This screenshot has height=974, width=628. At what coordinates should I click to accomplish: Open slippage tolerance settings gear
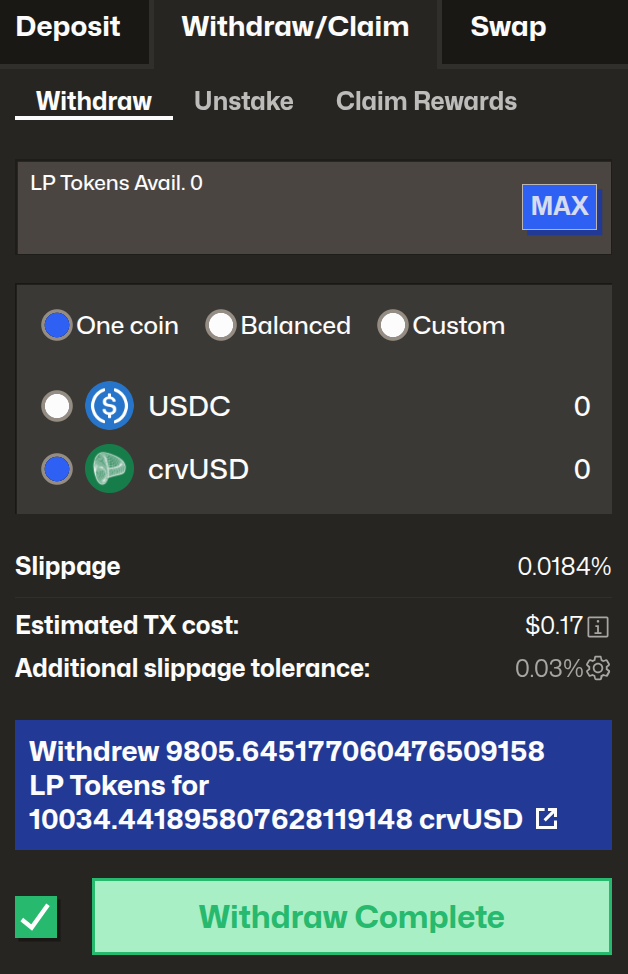click(x=596, y=669)
